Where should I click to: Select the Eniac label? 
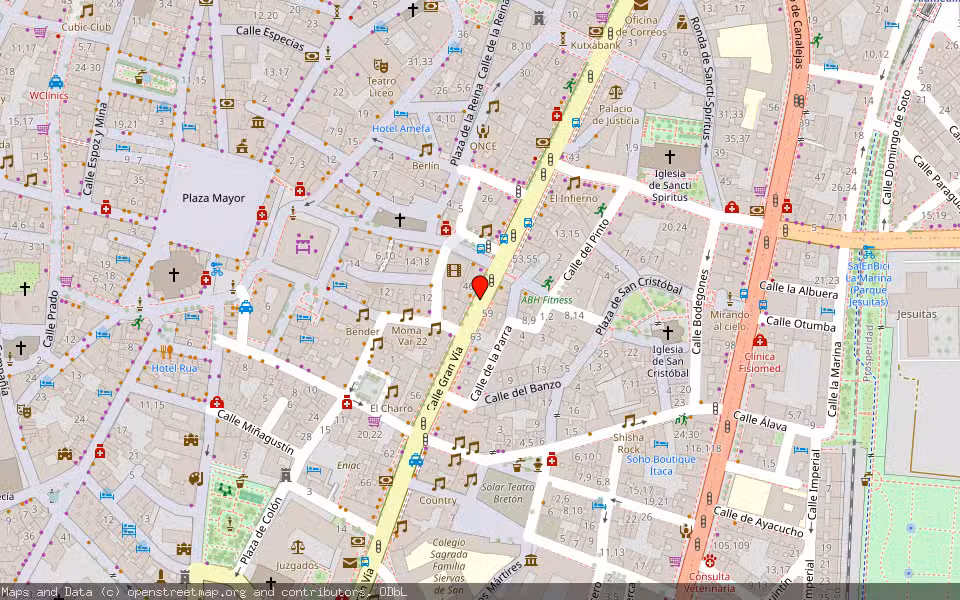click(x=349, y=465)
